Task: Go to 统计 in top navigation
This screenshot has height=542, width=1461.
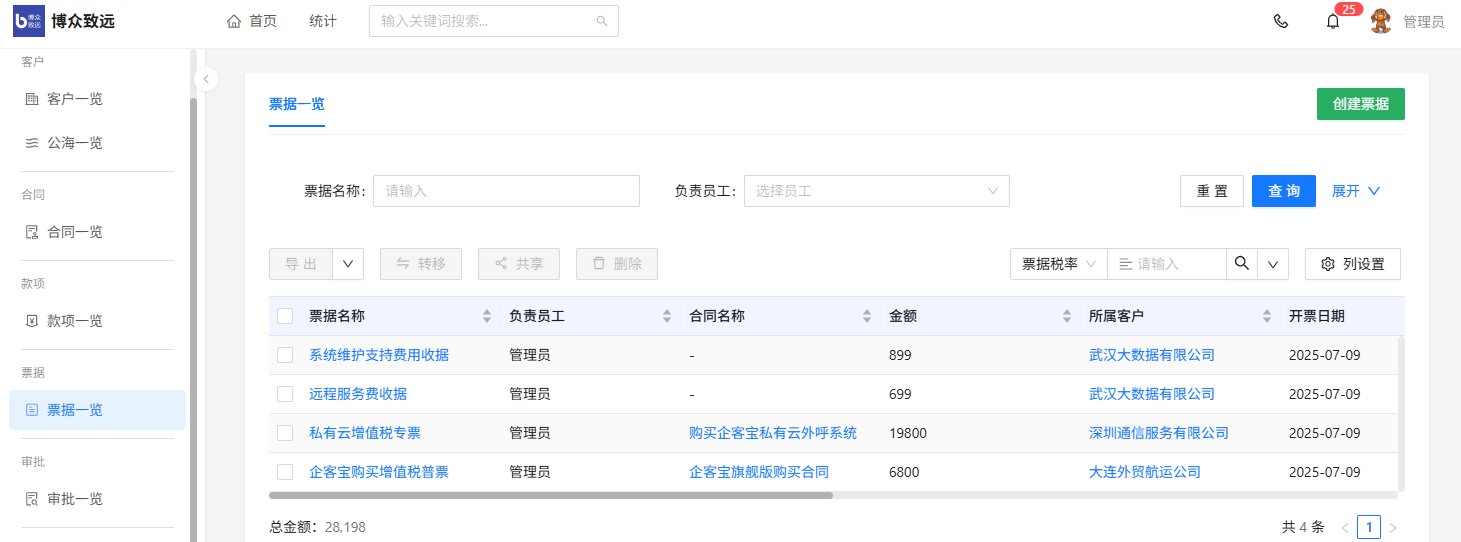Action: click(323, 21)
